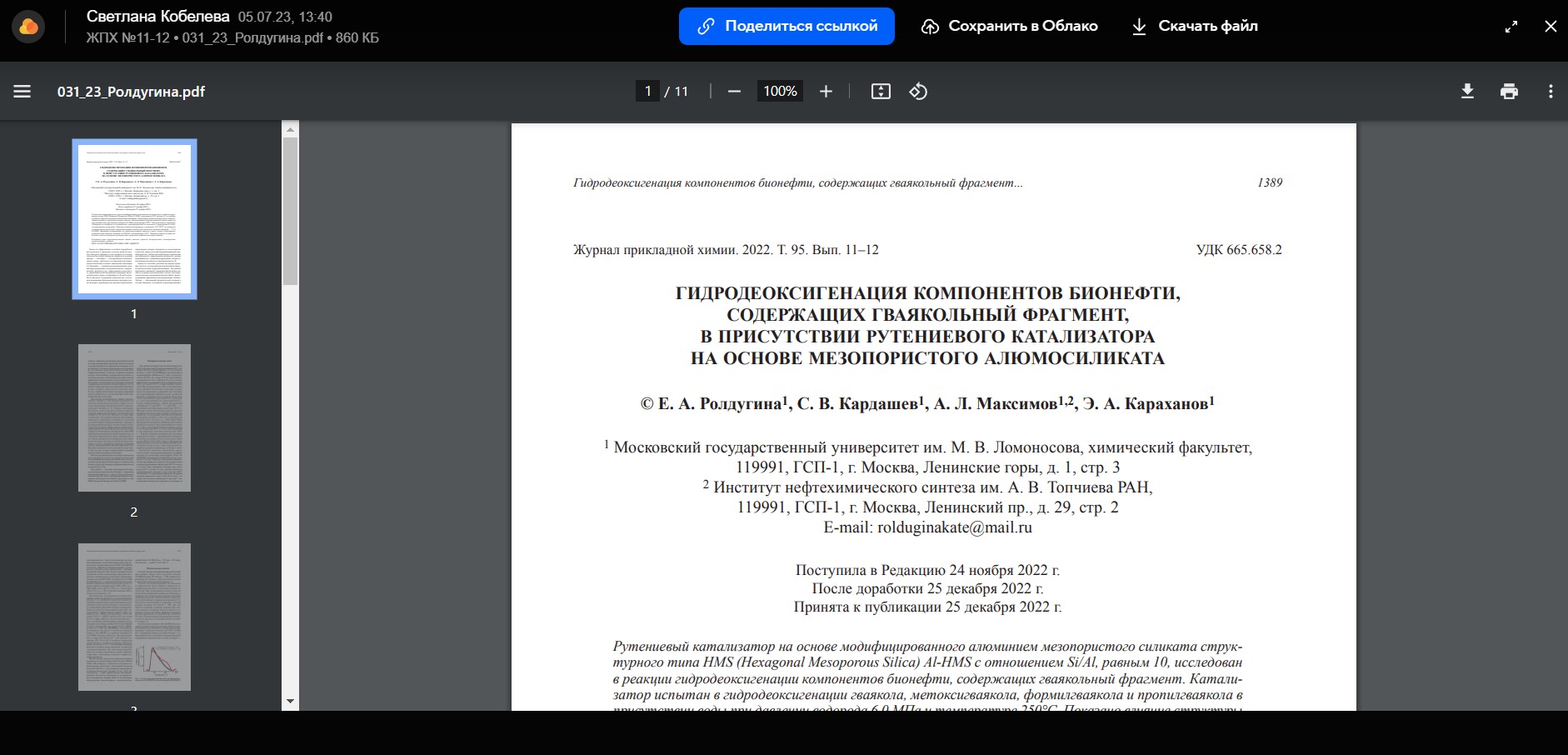The image size is (1568, 755).
Task: Click the fit to page icon
Action: (x=881, y=92)
